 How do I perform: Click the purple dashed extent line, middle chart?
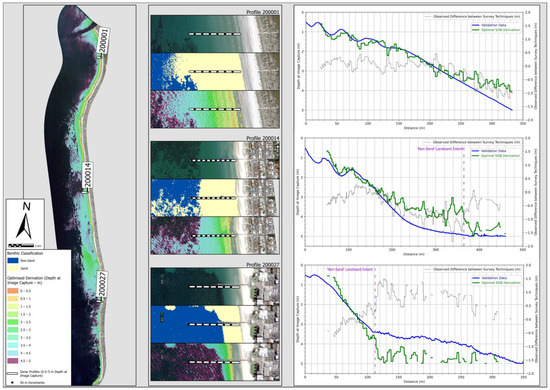pyautogui.click(x=463, y=198)
